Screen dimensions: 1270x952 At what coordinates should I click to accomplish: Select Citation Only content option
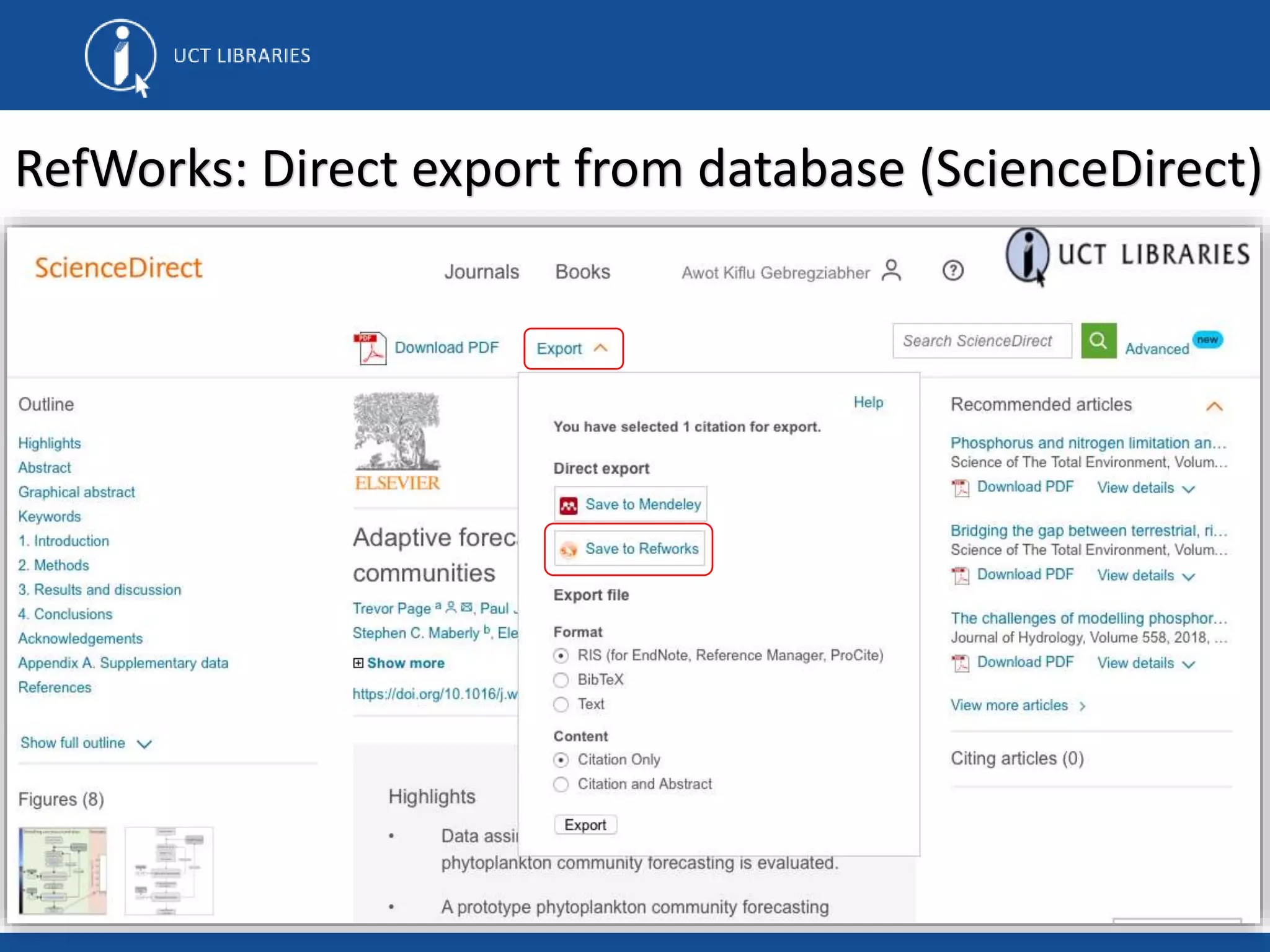click(x=561, y=760)
